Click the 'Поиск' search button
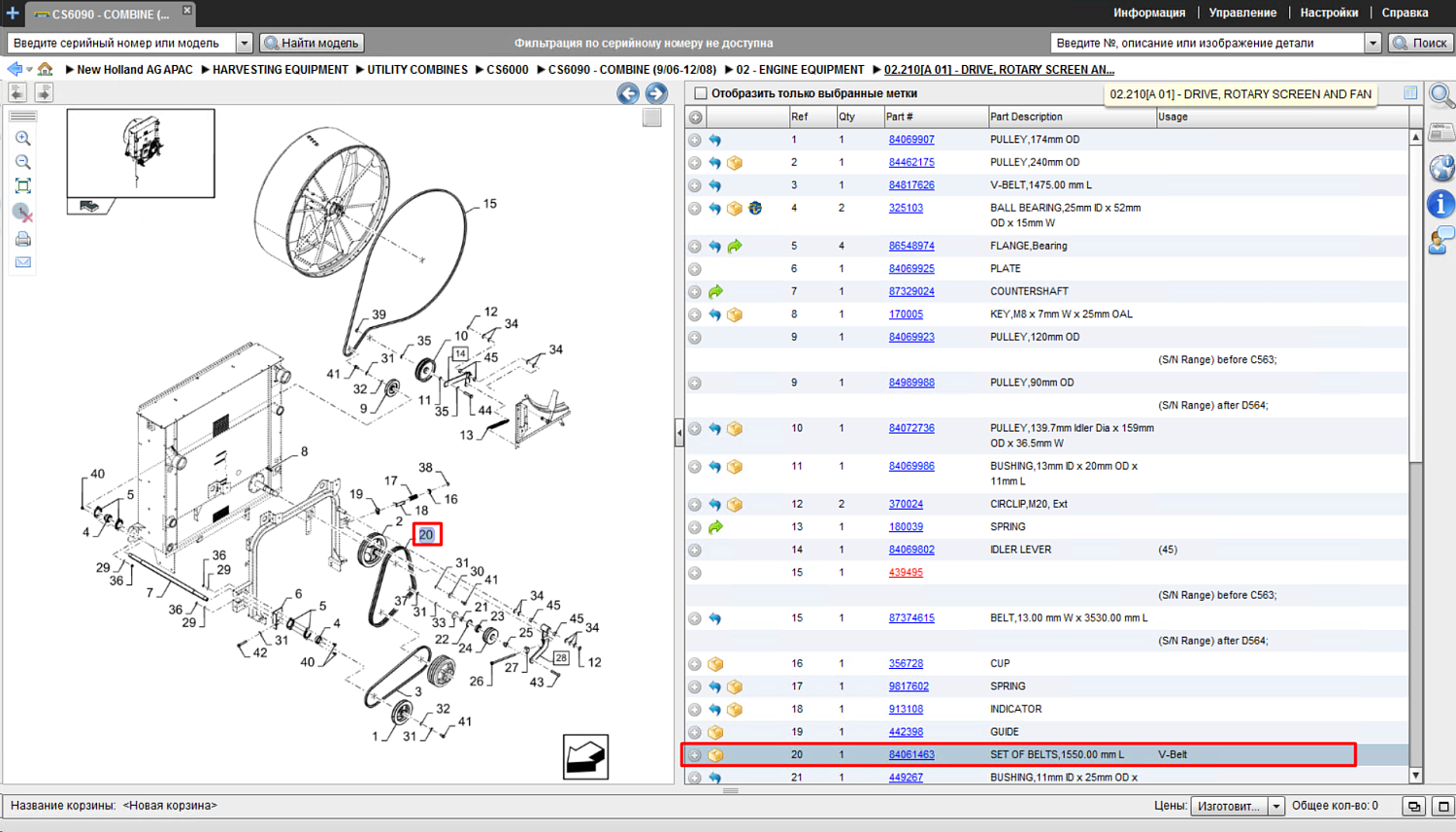 (1420, 43)
